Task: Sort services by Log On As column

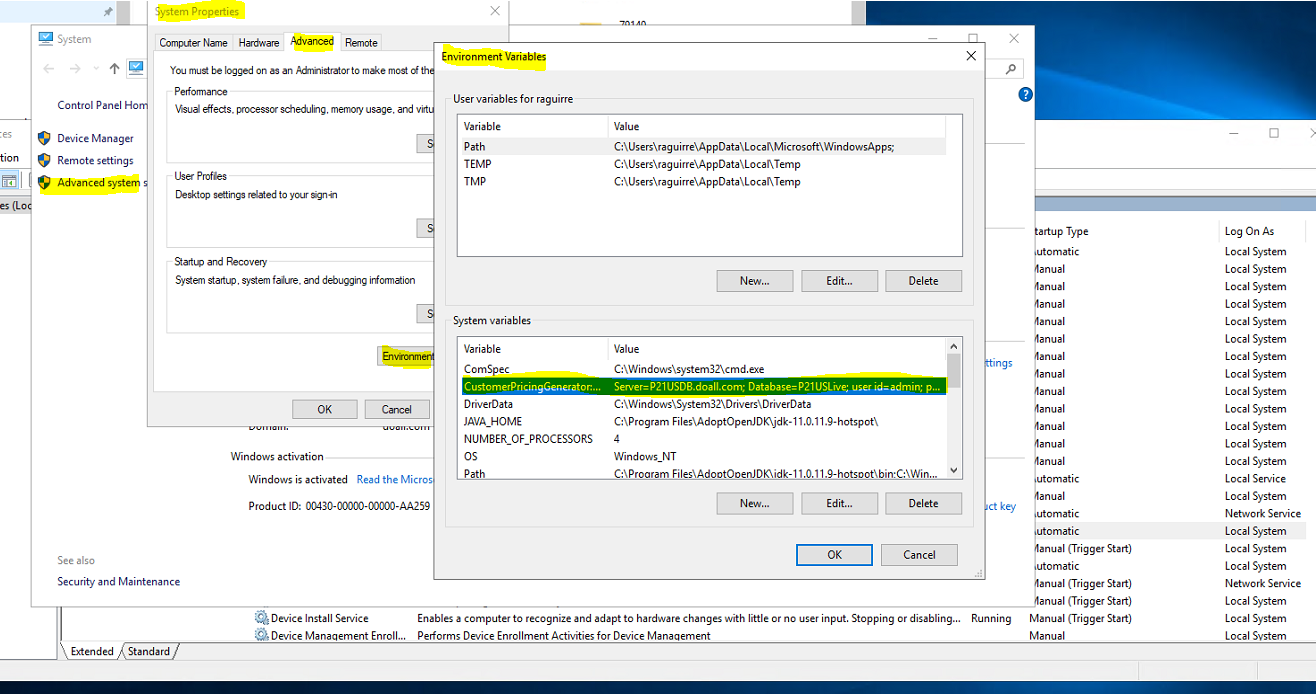Action: [1249, 231]
